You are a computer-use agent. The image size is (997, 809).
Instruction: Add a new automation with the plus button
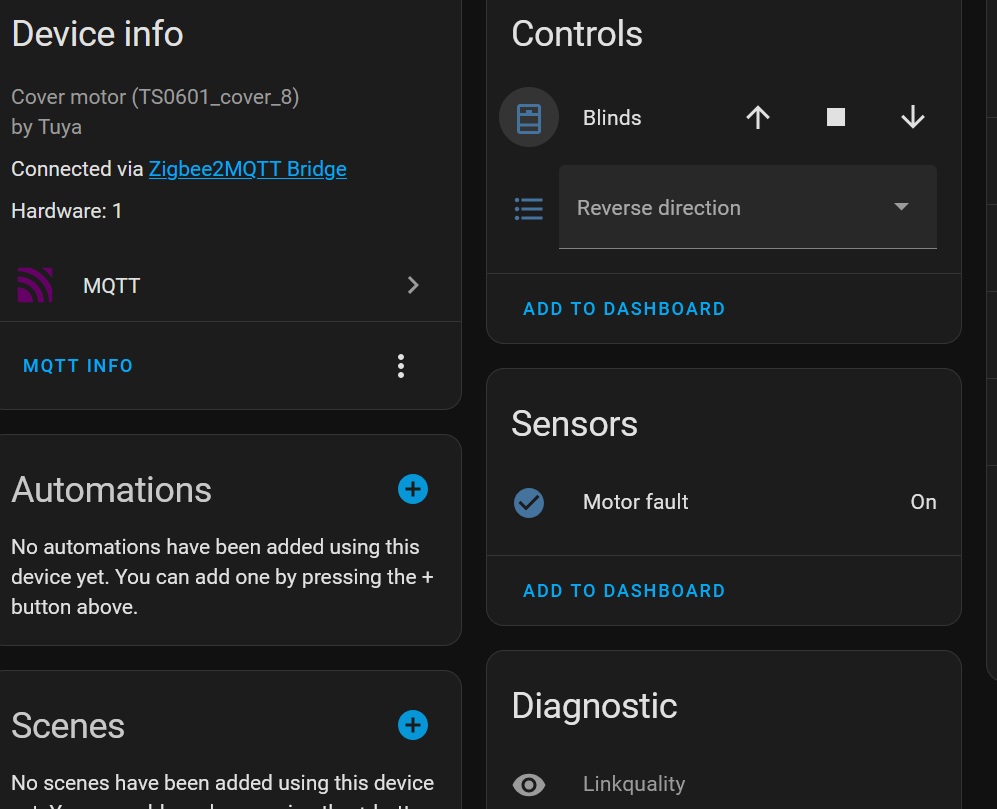point(413,489)
